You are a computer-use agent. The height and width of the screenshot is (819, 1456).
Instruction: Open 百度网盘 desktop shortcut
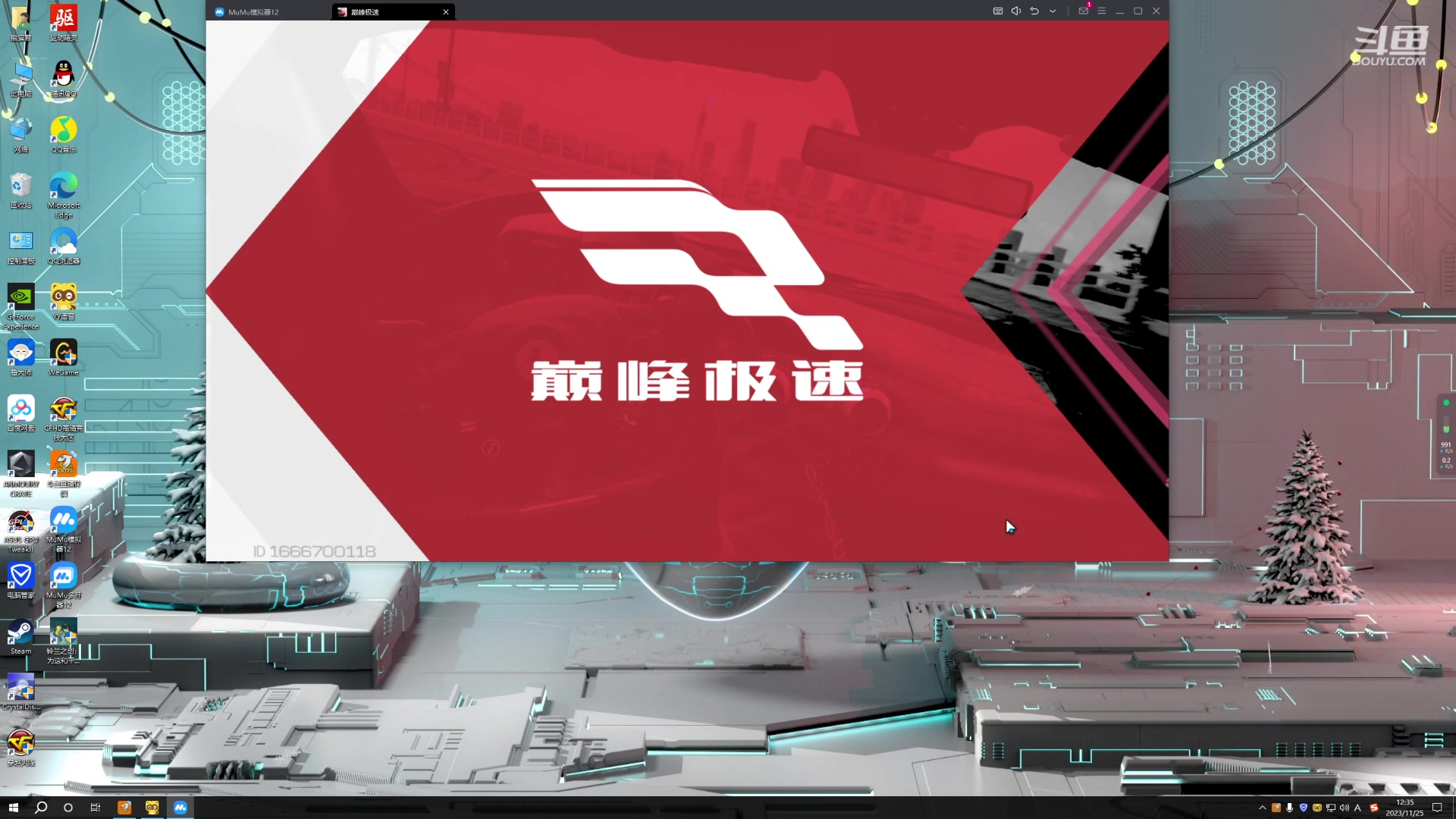[x=21, y=414]
